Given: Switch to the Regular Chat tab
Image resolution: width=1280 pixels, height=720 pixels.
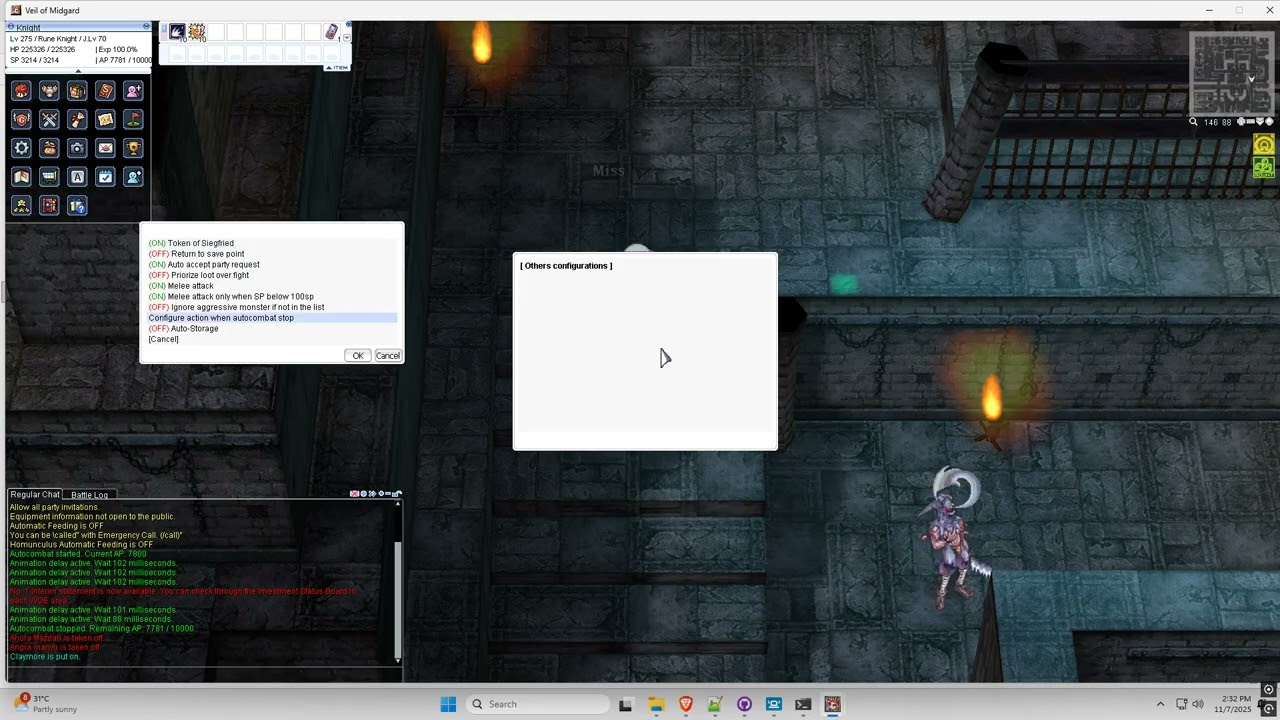Looking at the screenshot, I should (35, 495).
